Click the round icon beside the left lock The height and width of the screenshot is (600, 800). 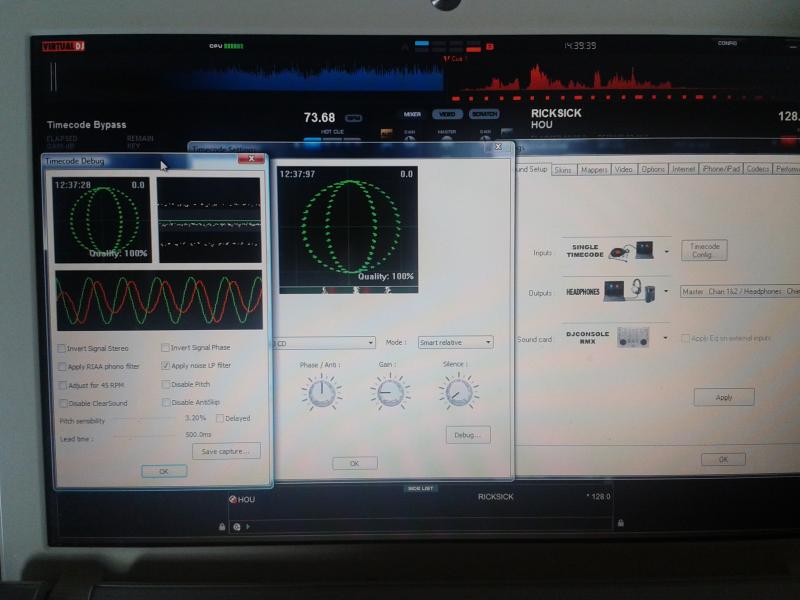coord(237,527)
